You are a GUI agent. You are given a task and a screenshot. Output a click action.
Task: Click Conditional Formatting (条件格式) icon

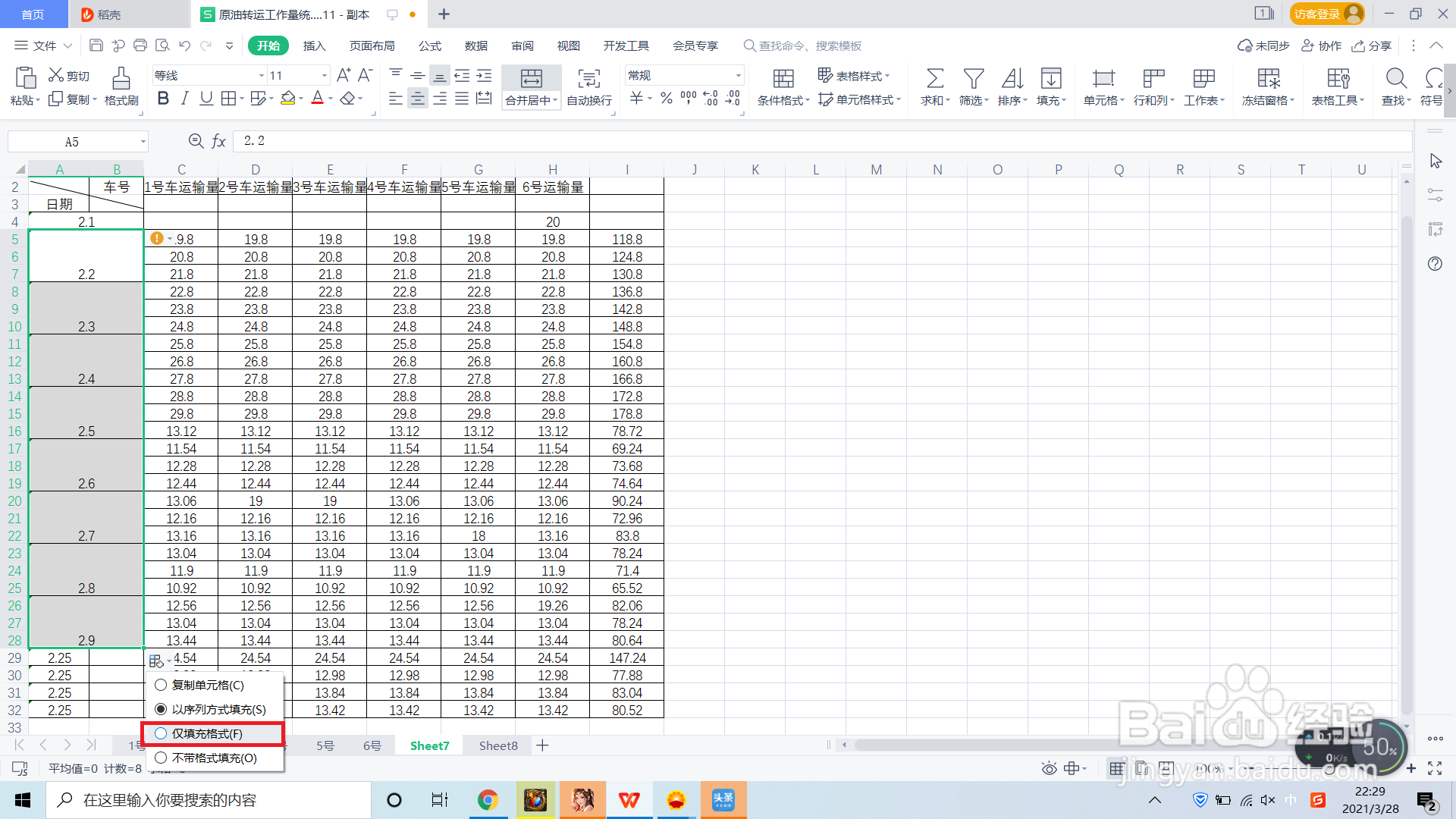(783, 78)
